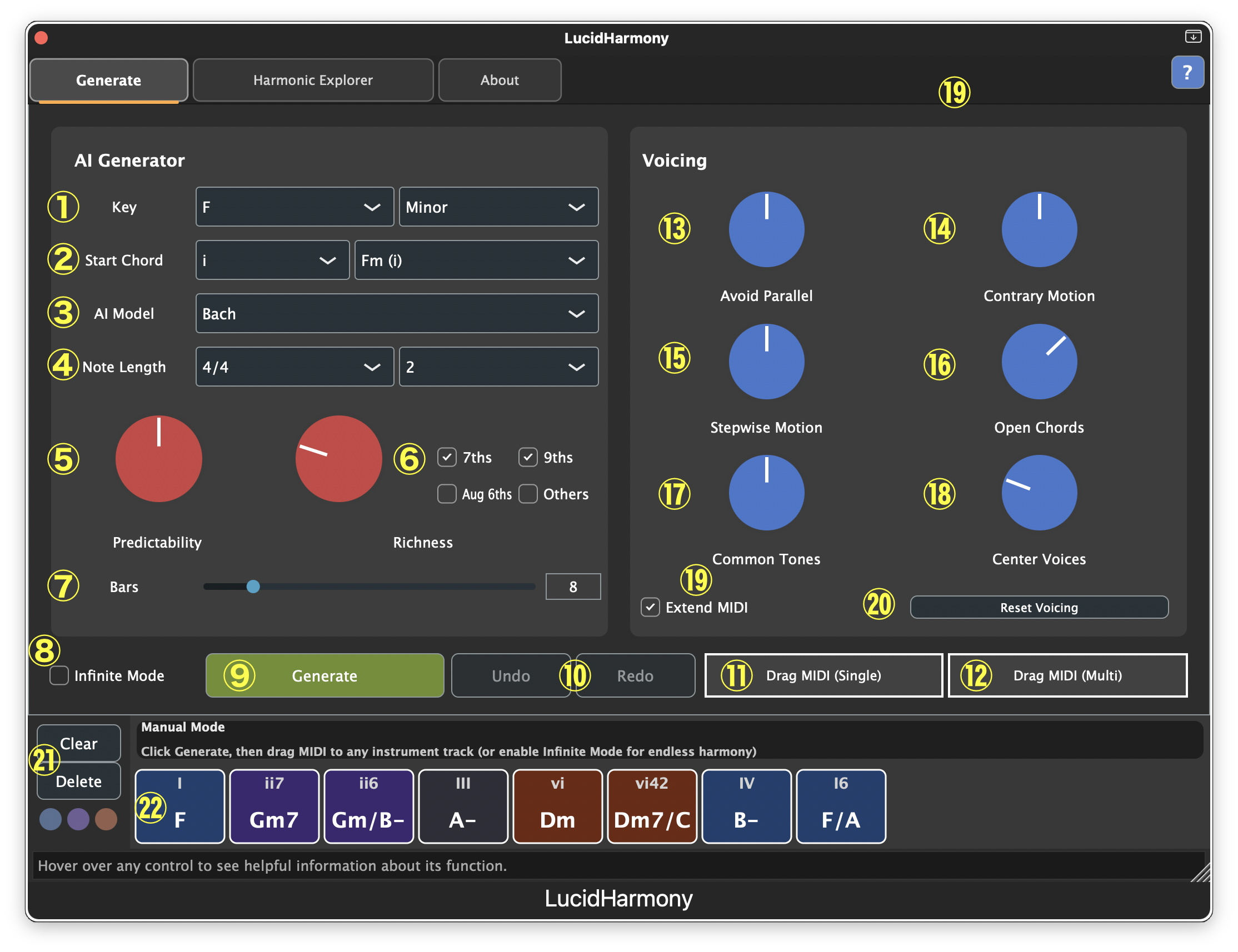Click the window download icon in title bar
The height and width of the screenshot is (952, 1238).
point(1192,36)
